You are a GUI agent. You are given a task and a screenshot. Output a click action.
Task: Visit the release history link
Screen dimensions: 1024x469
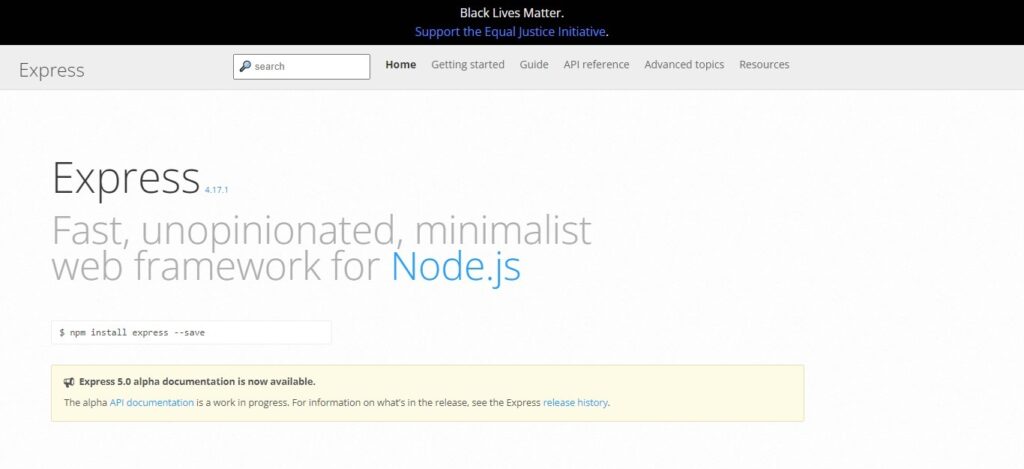pyautogui.click(x=575, y=403)
